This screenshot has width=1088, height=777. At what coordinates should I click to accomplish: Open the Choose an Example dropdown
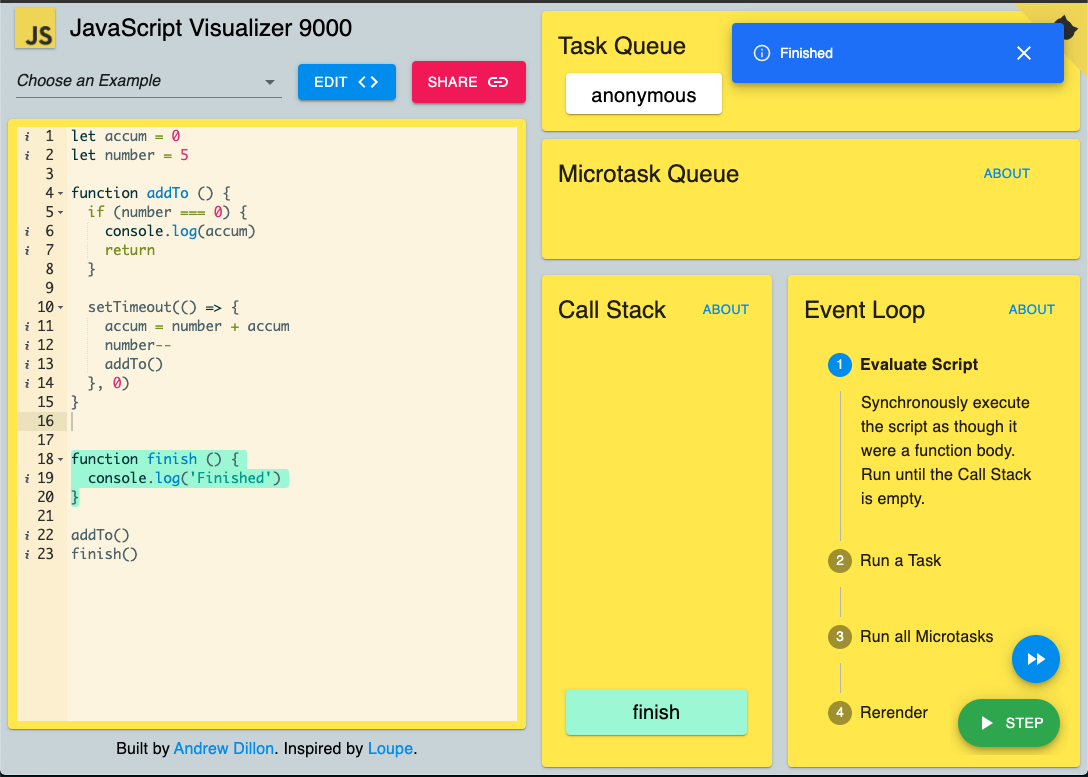click(148, 81)
